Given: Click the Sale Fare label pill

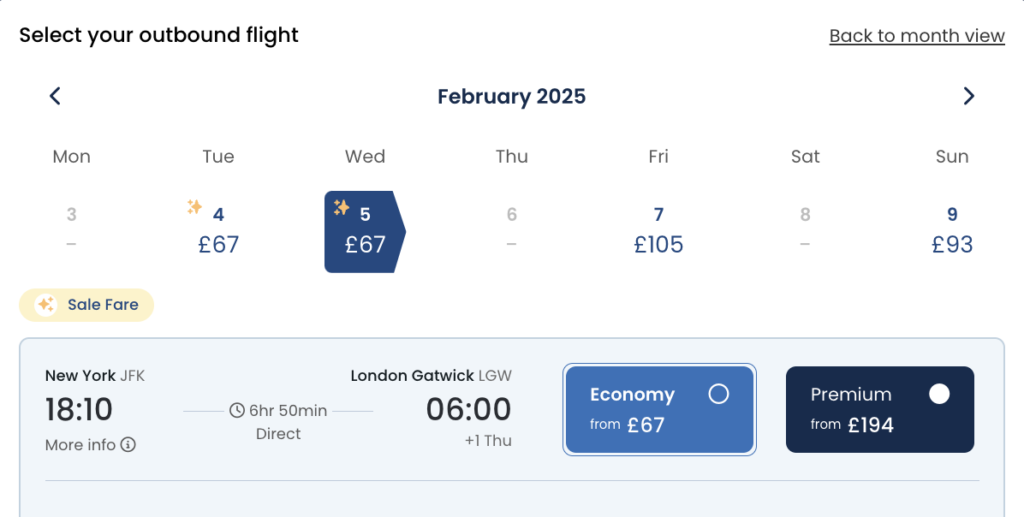Looking at the screenshot, I should click(86, 305).
